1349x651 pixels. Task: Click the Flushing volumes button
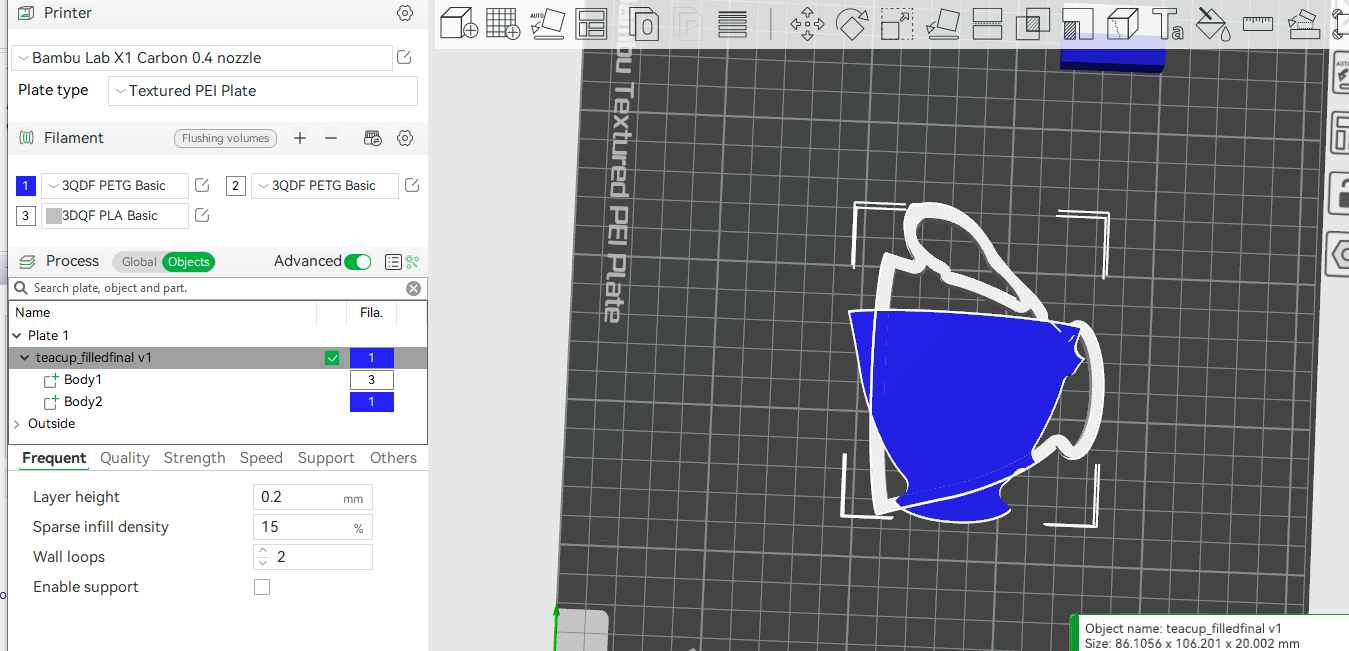(x=226, y=138)
